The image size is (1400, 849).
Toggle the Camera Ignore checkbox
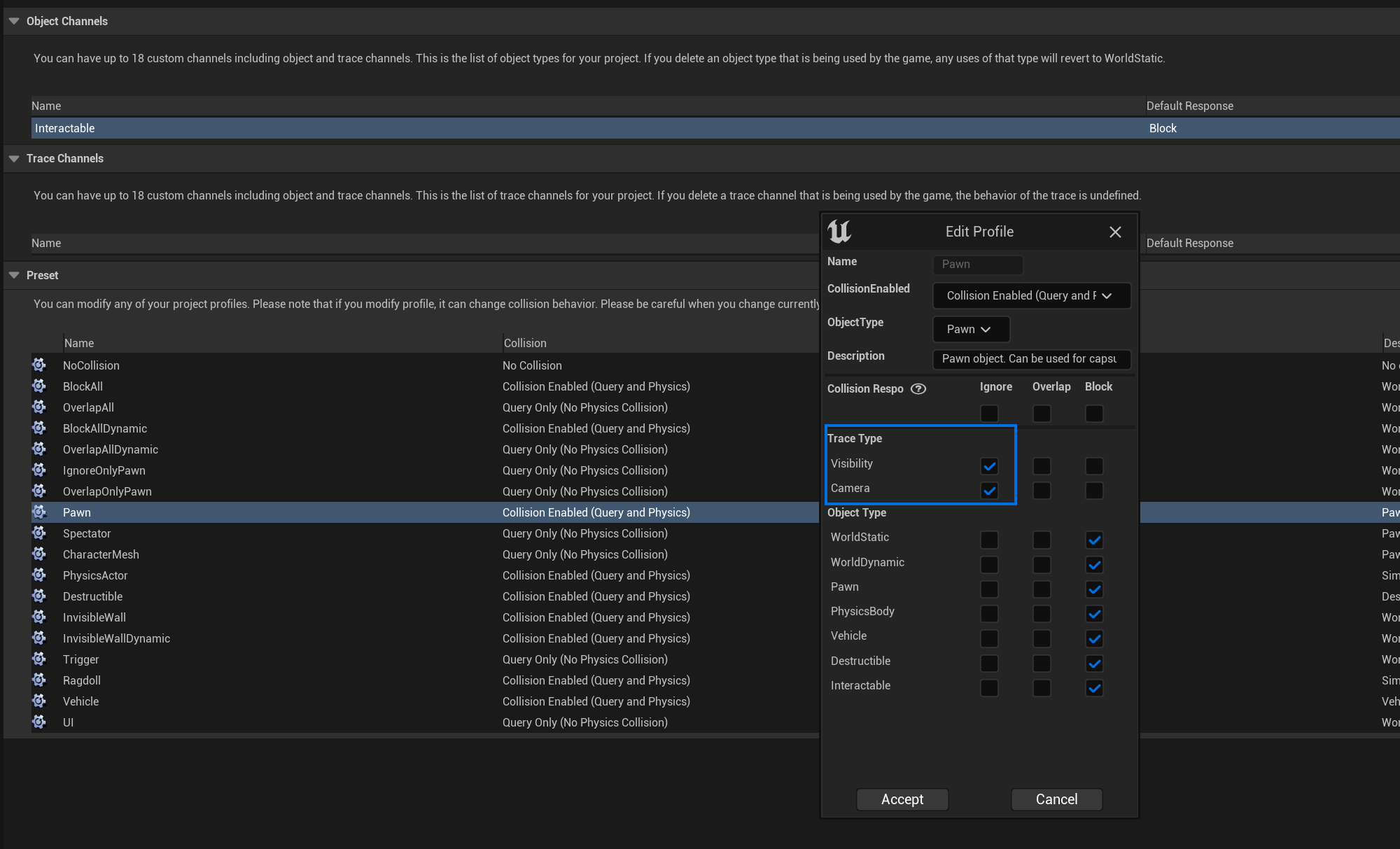(989, 491)
